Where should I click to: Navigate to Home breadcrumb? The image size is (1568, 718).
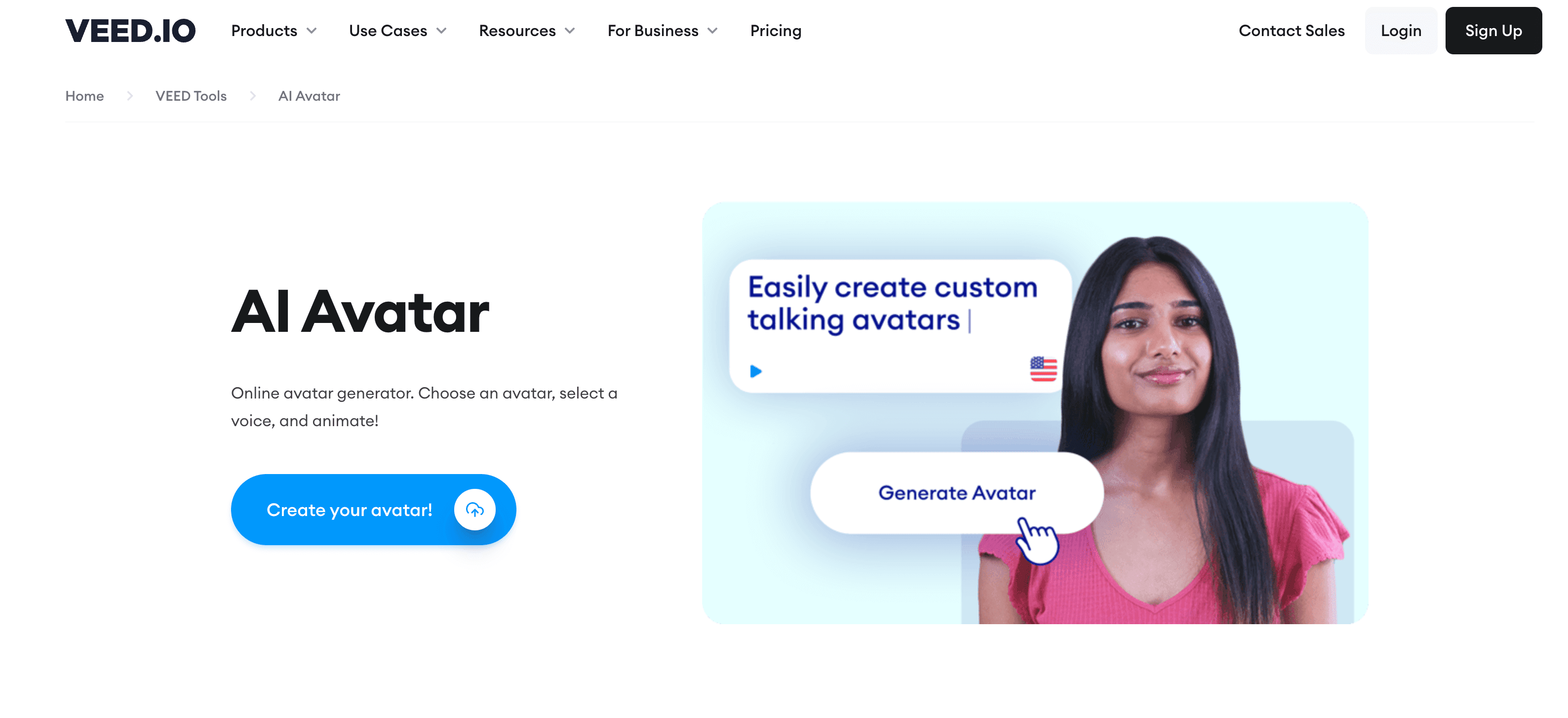(84, 96)
